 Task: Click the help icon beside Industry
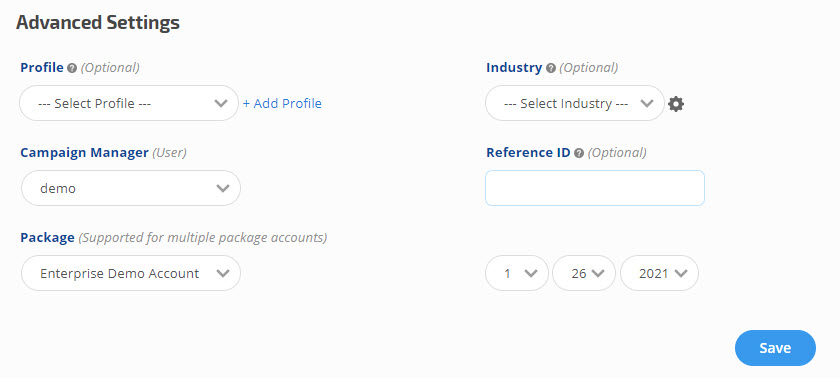pos(551,68)
